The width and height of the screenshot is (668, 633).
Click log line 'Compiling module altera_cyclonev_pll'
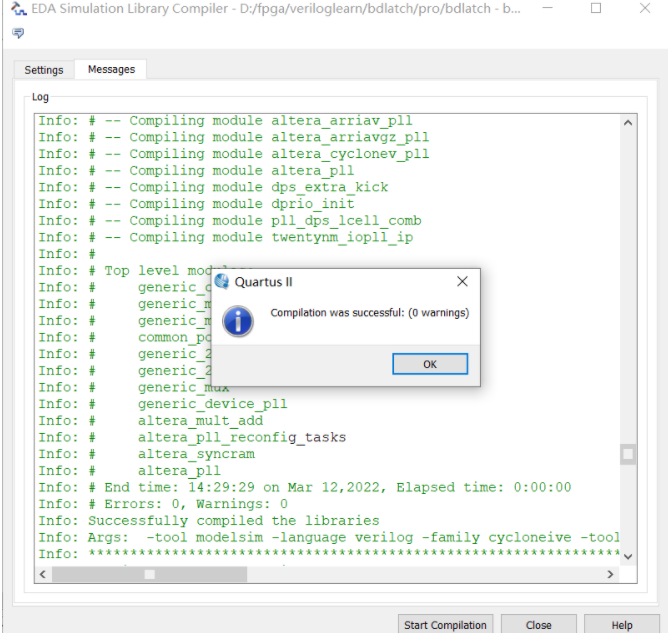click(x=233, y=154)
